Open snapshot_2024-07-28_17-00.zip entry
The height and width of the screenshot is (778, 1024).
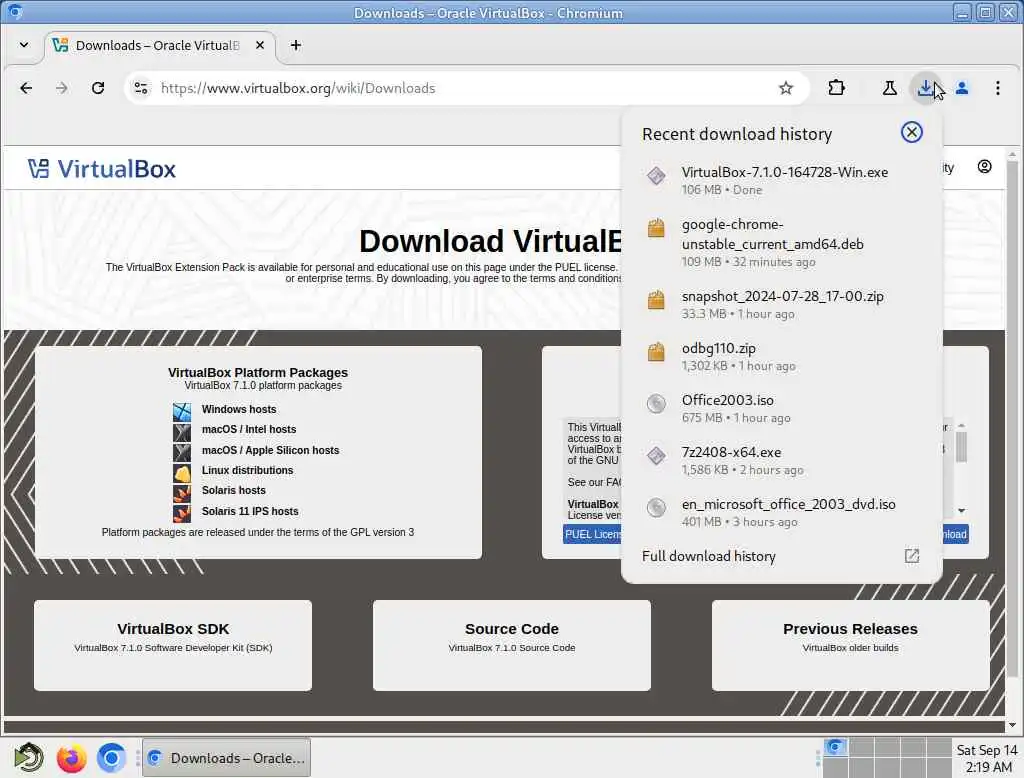tap(782, 304)
